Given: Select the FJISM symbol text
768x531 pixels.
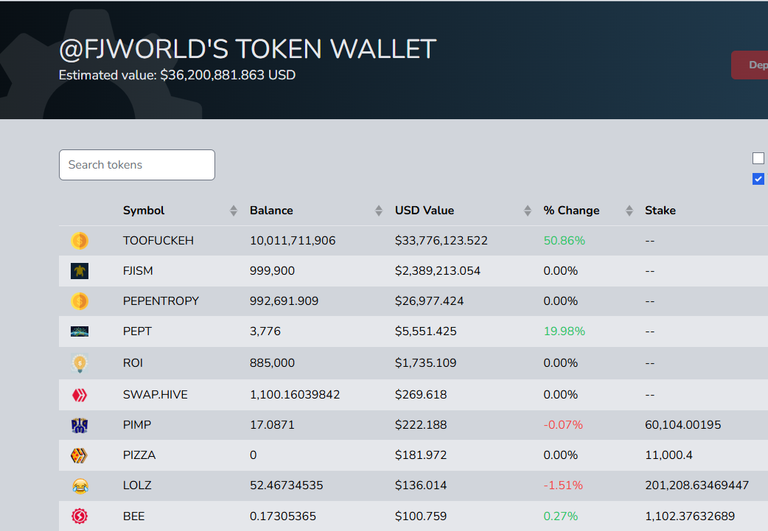Looking at the screenshot, I should click(x=138, y=271).
